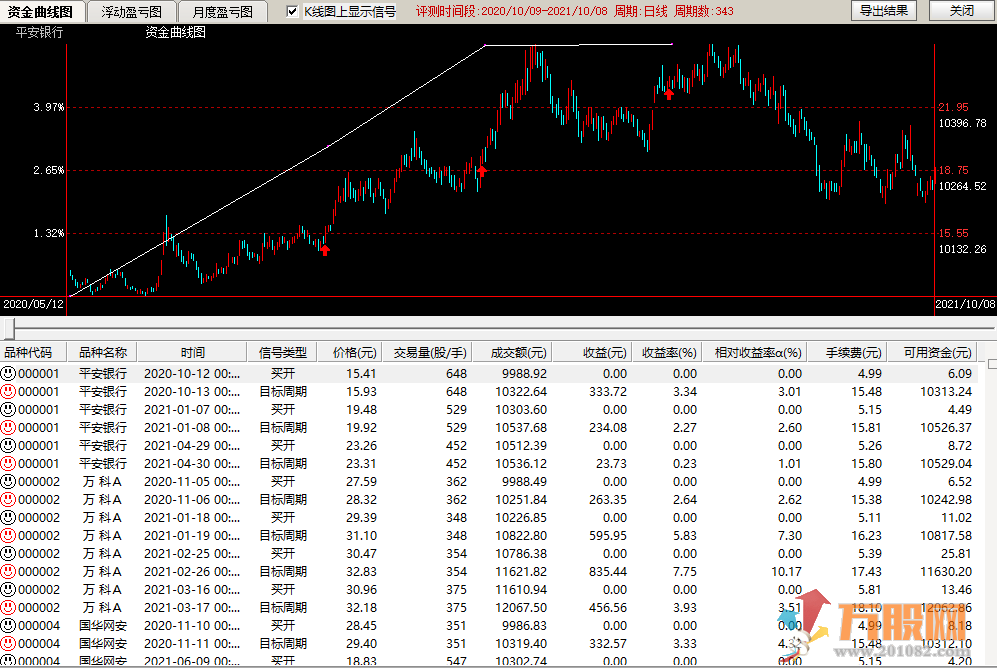Select the price cell 15.41
Image resolution: width=997 pixels, height=668 pixels.
(361, 374)
